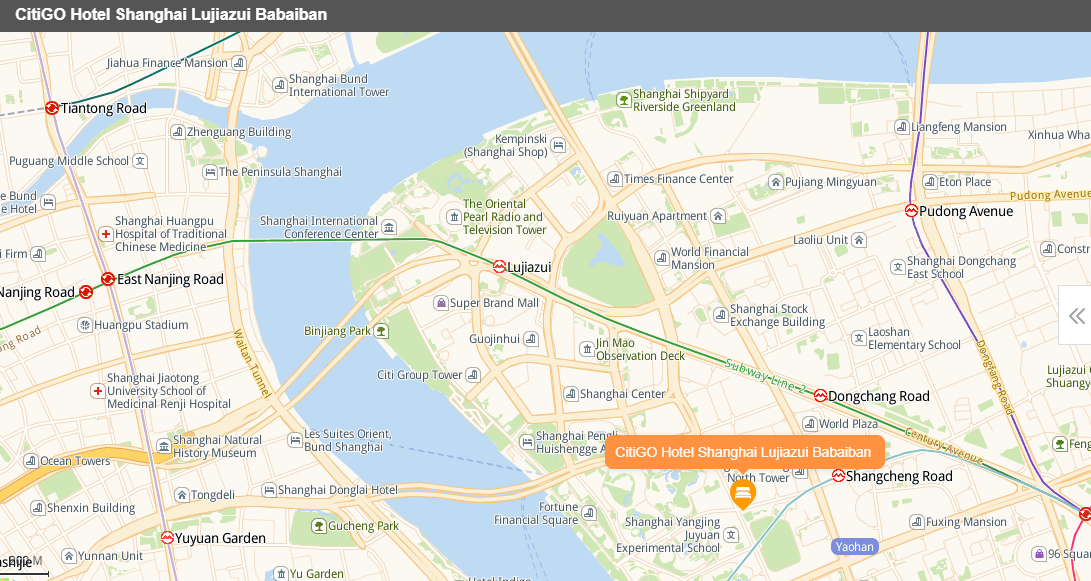Click Shanghai Yangjing Juyuan Experimental School label

668,535
